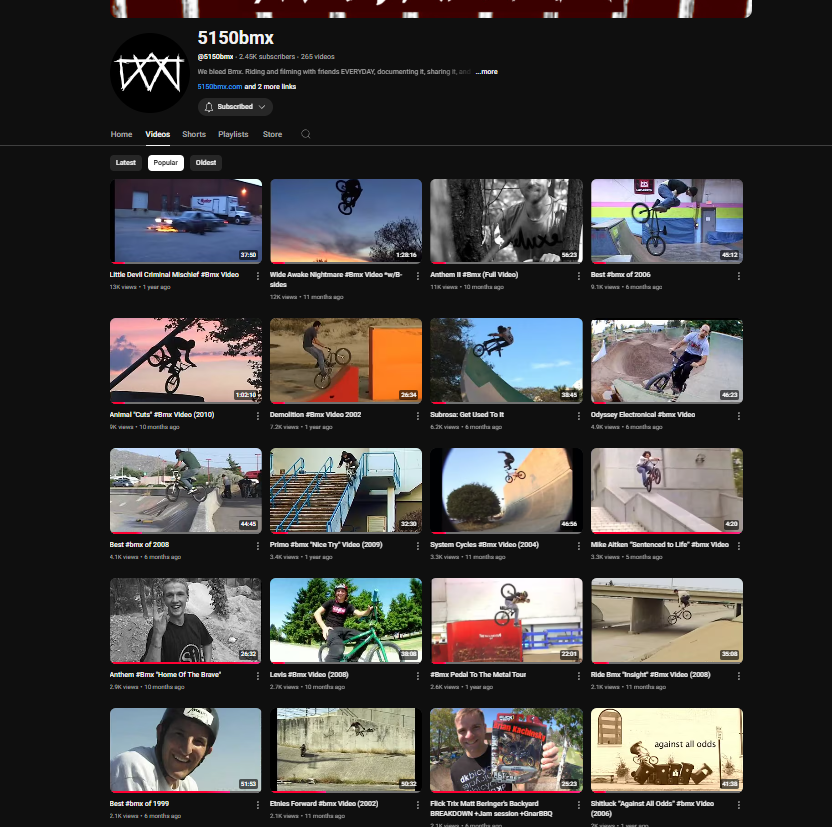Open the channel search magnifier icon

[x=306, y=134]
